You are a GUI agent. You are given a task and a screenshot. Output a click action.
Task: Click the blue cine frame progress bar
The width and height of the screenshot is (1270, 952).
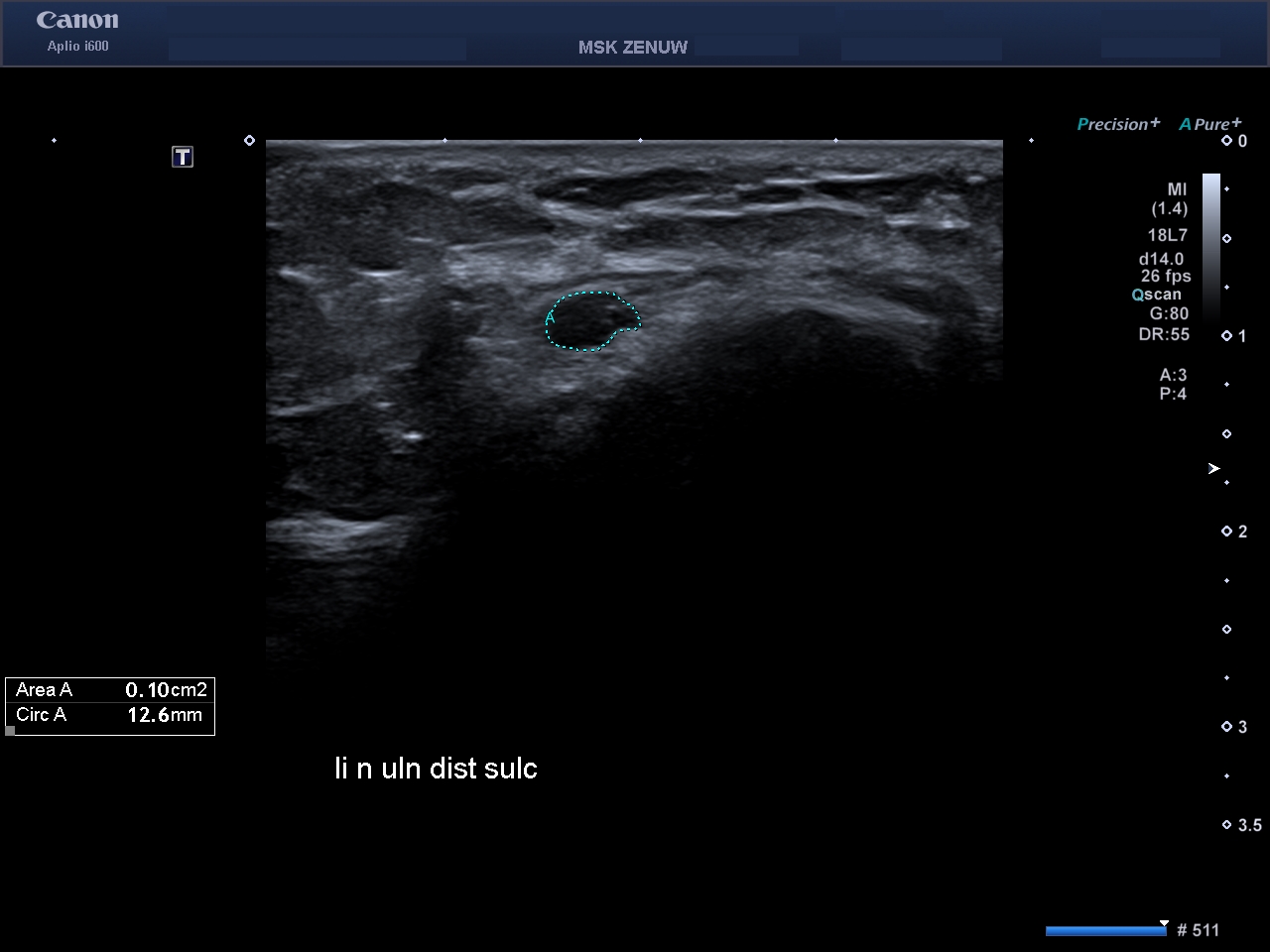1105,930
